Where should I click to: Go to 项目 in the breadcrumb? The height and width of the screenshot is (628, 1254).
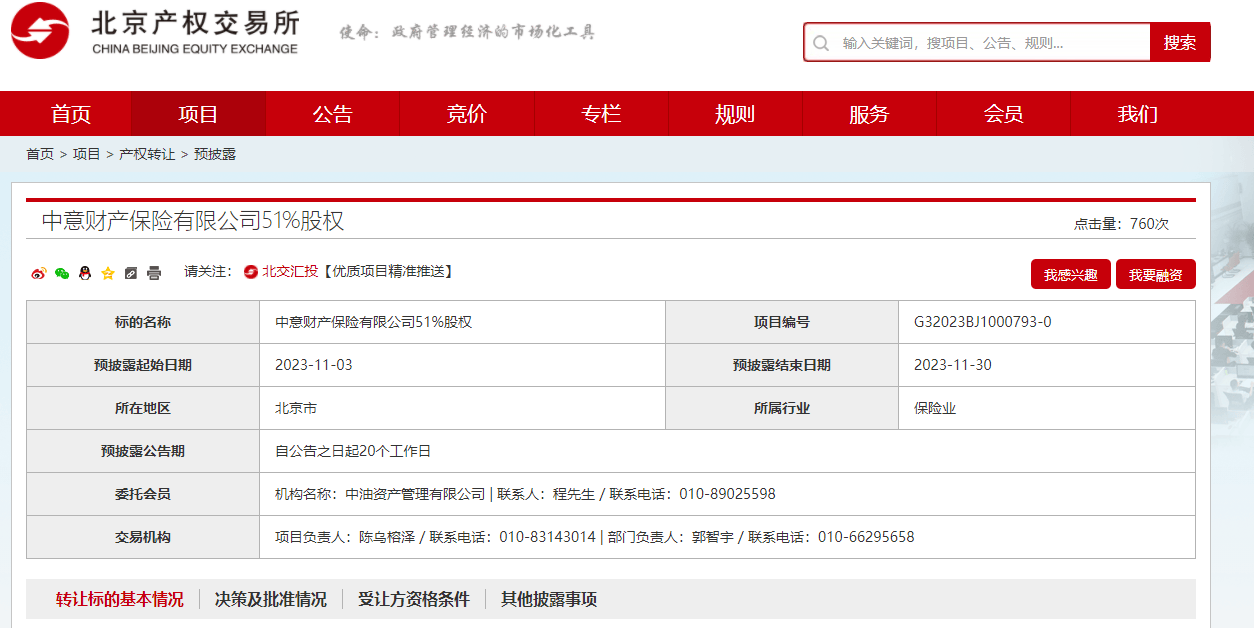[x=87, y=154]
